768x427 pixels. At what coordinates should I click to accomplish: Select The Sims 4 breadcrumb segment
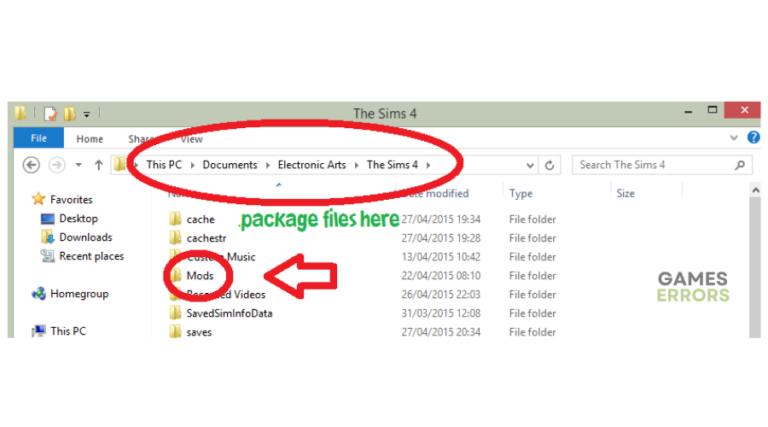pyautogui.click(x=392, y=165)
